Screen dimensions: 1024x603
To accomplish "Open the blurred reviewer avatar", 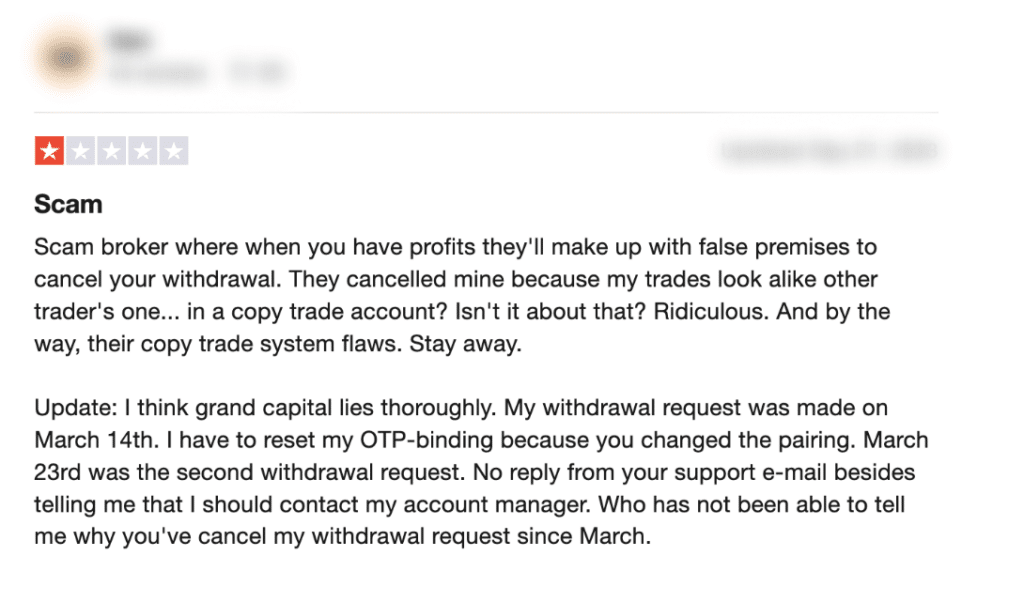I will point(66,57).
